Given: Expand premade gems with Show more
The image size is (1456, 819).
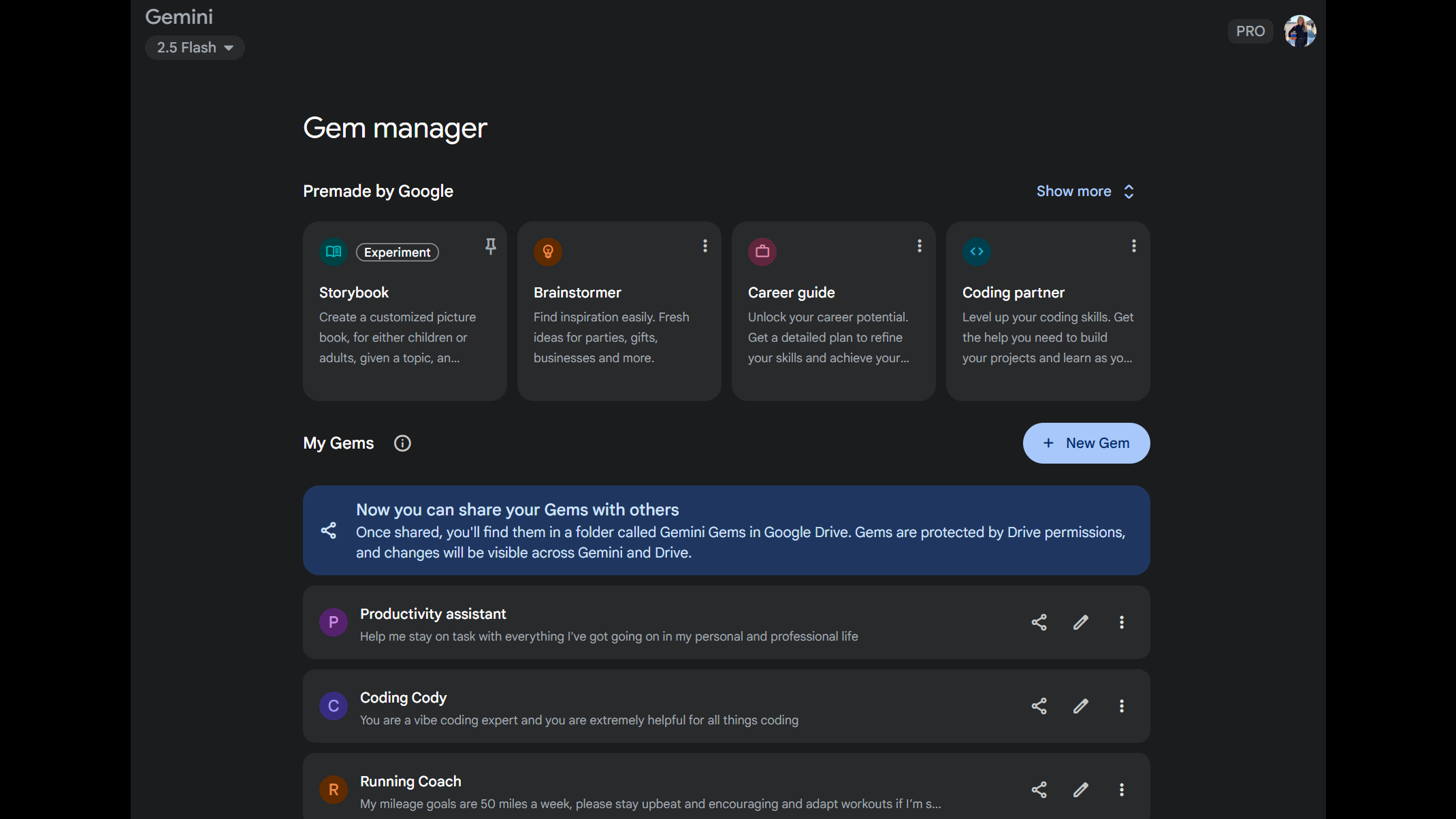Looking at the screenshot, I should click(1085, 191).
